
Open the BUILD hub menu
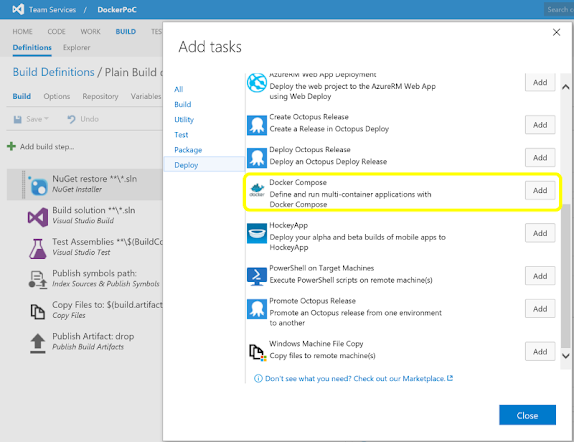pyautogui.click(x=126, y=31)
